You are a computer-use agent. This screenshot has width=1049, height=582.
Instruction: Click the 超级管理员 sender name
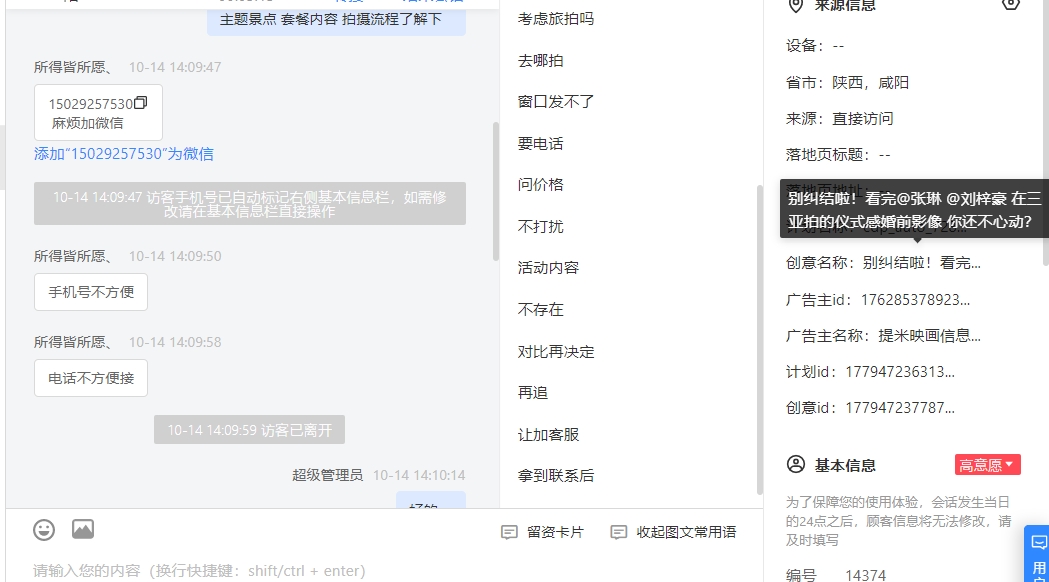pyautogui.click(x=327, y=476)
